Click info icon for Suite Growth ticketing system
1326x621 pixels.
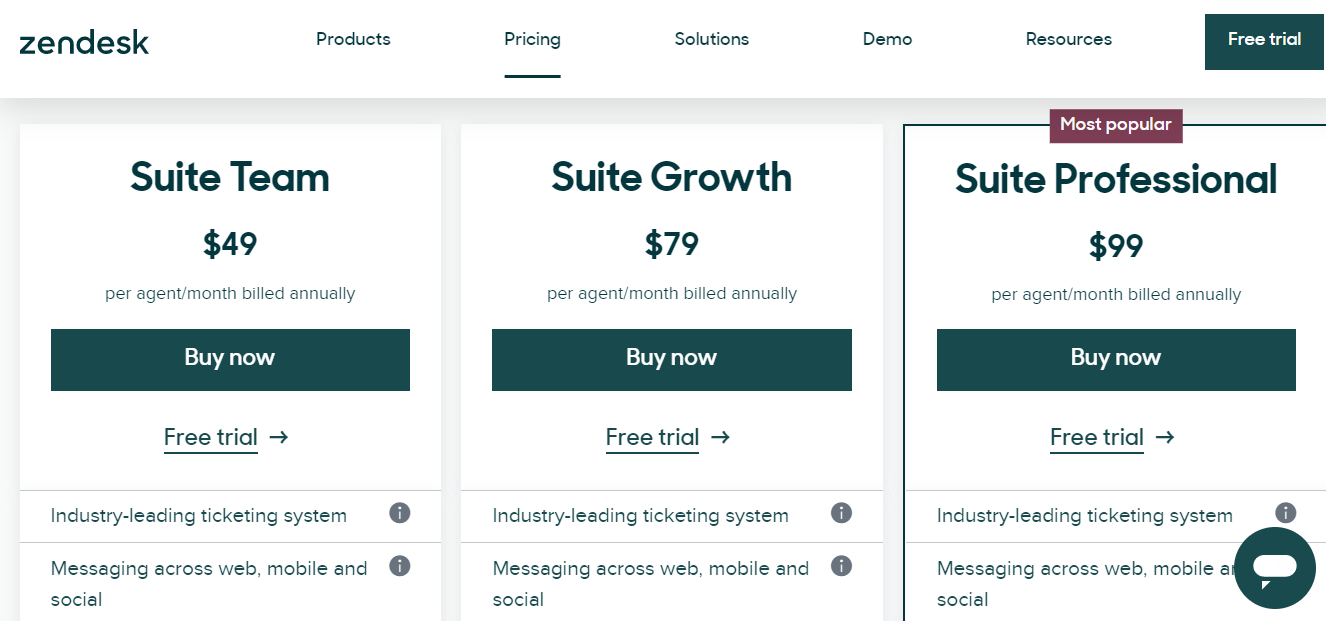(841, 514)
